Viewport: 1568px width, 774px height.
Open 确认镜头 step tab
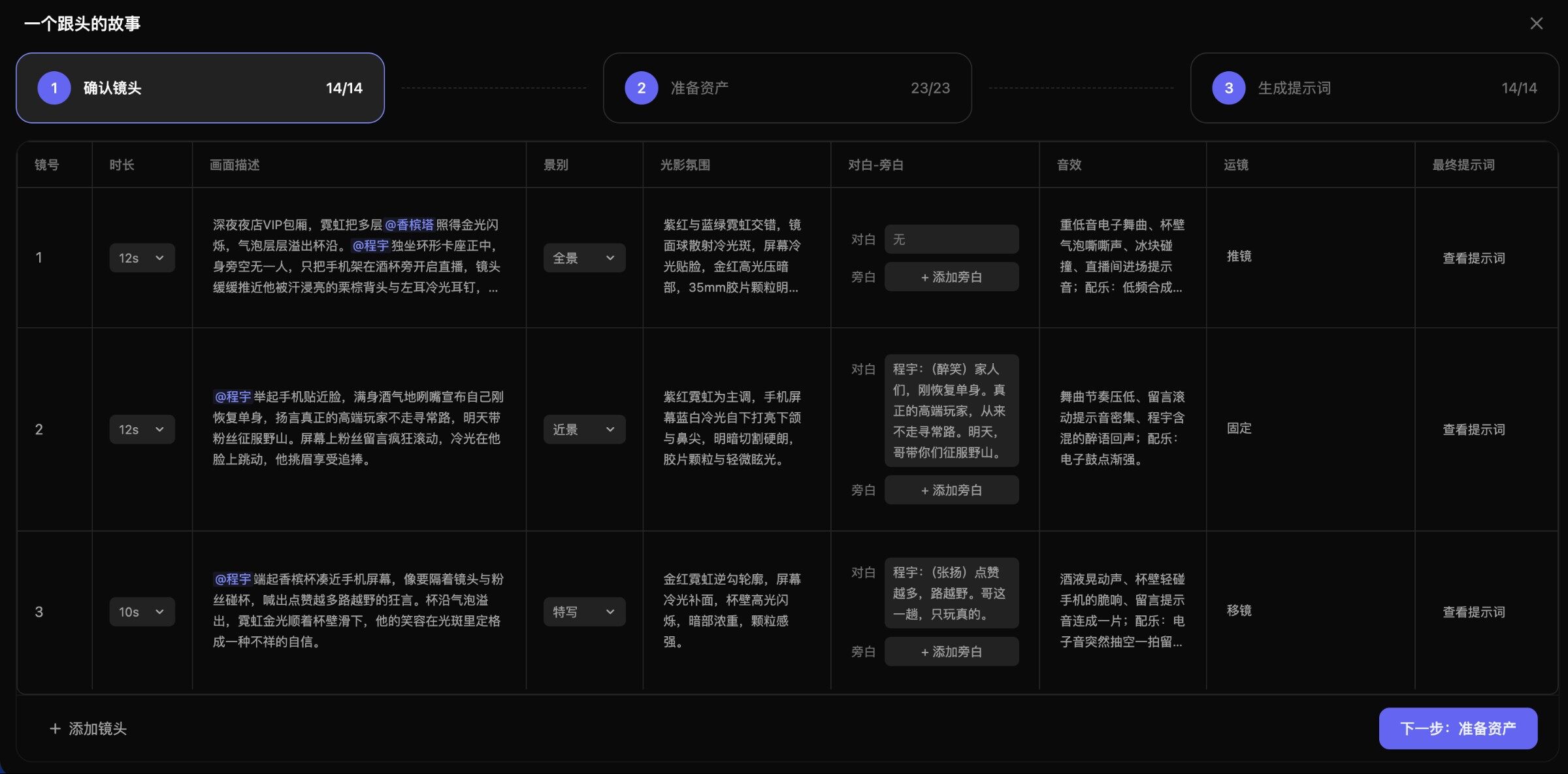pyautogui.click(x=200, y=88)
